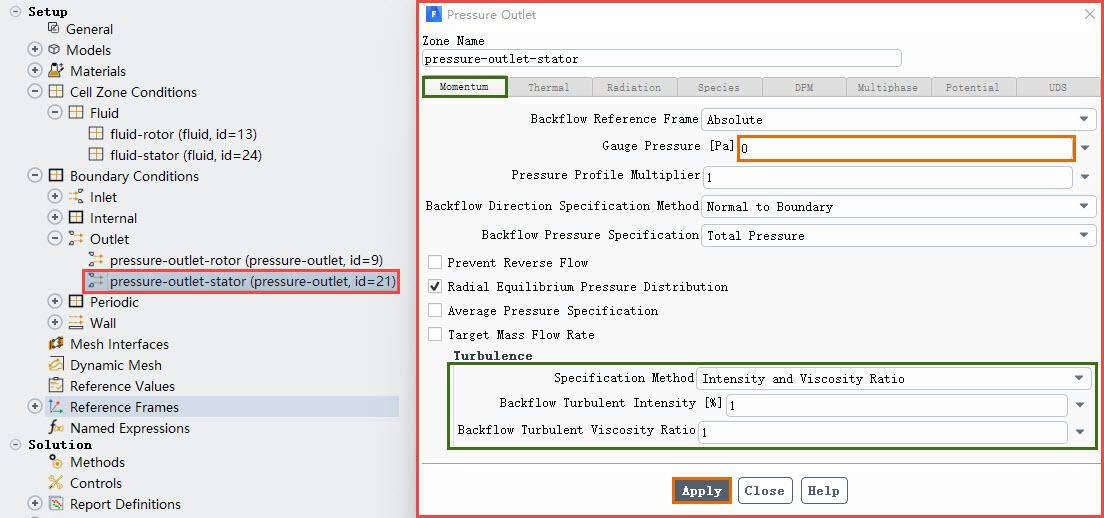
Task: Switch to the Species tab
Action: (718, 88)
